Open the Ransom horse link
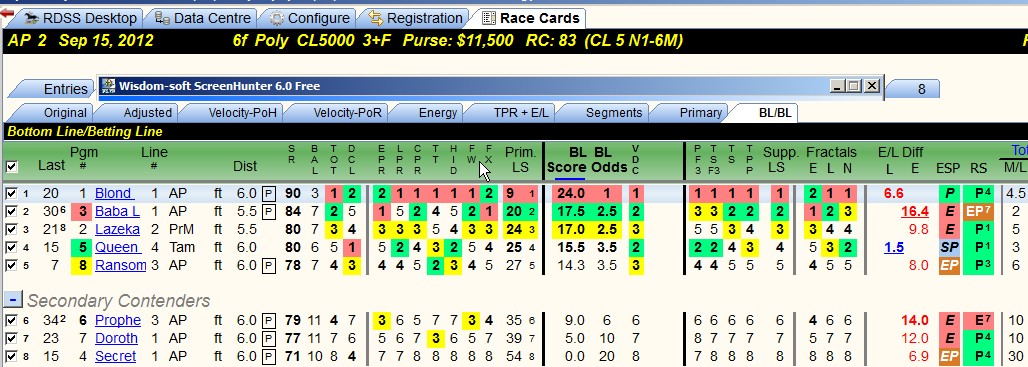This screenshot has width=1028, height=367. (121, 265)
